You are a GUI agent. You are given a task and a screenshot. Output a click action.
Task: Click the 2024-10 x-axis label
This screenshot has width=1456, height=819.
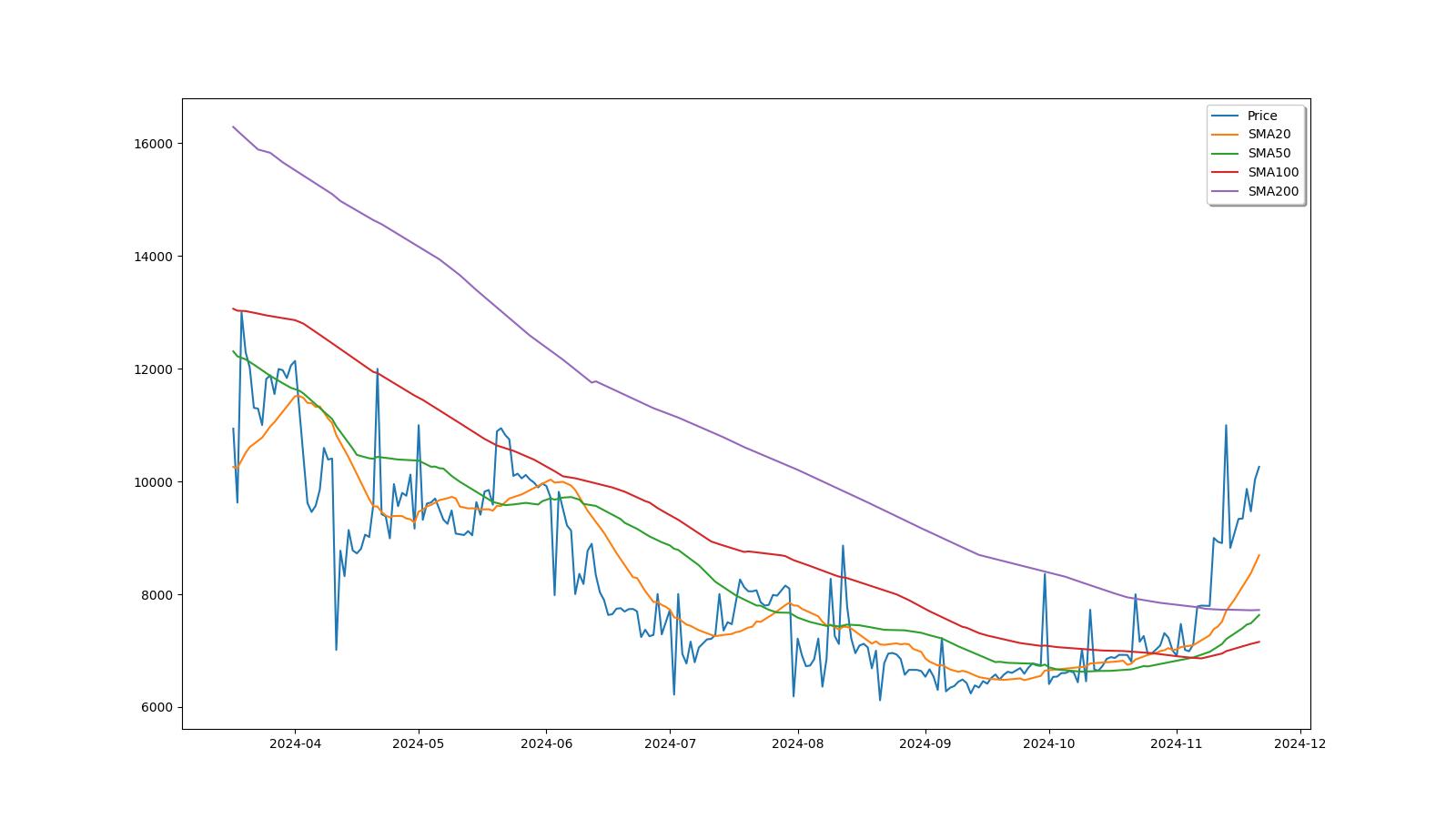[1049, 743]
